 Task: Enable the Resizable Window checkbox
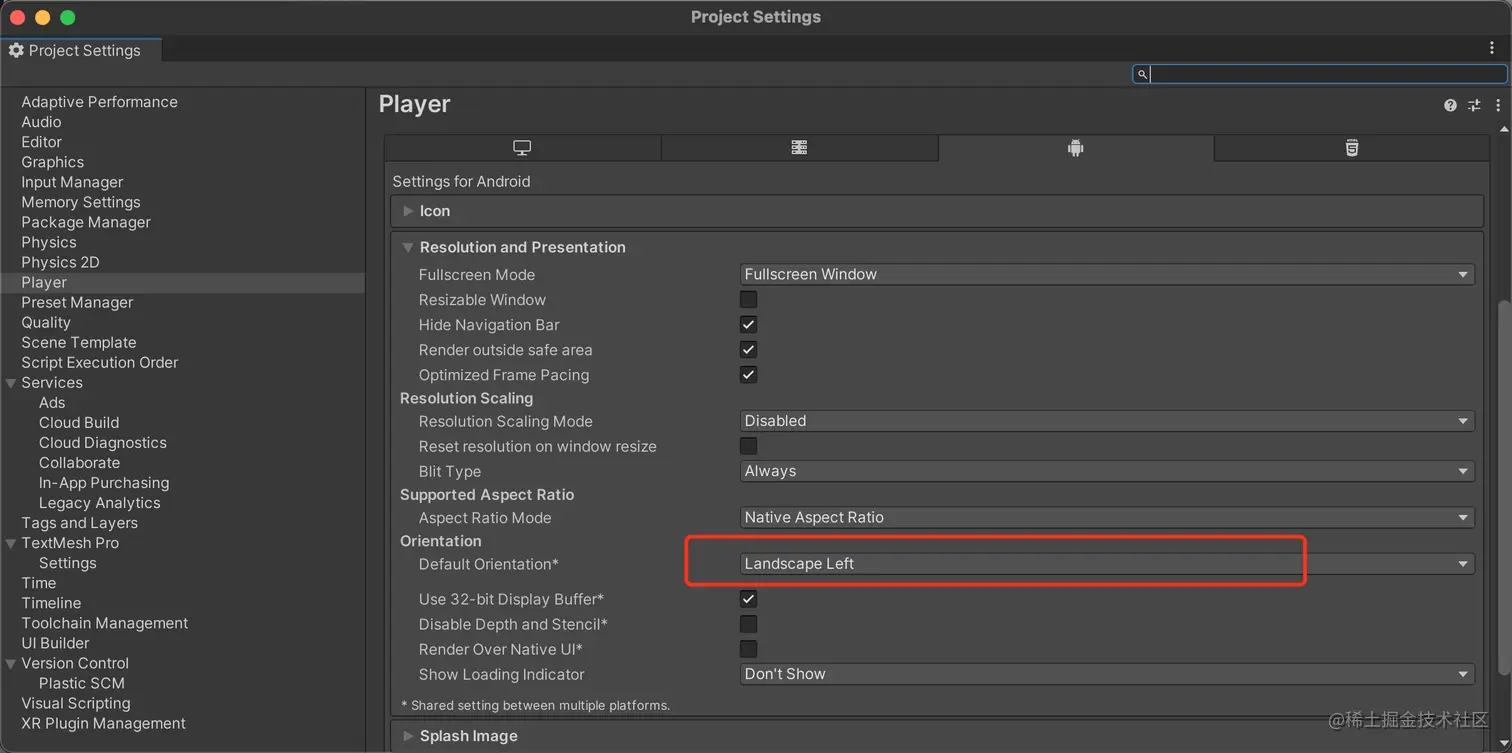(748, 299)
